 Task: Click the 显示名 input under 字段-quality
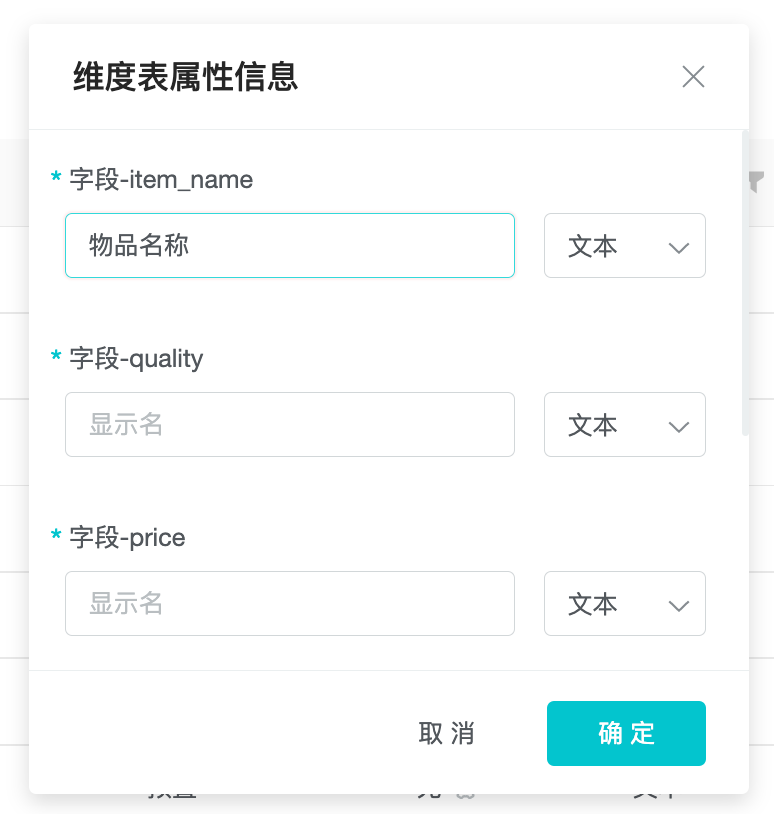(290, 425)
